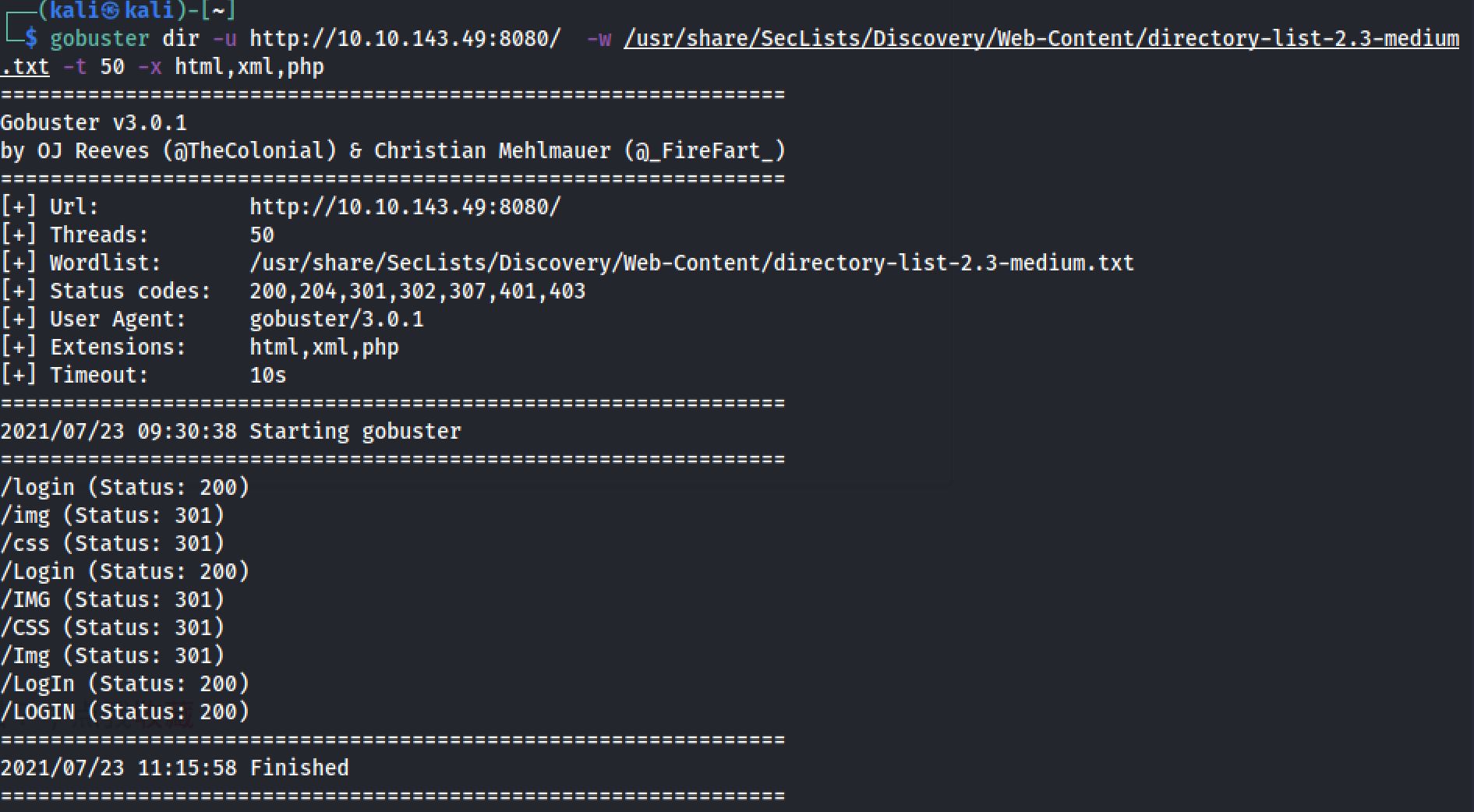Click the capitalized /Img result line
This screenshot has height=812, width=1474.
tap(112, 656)
